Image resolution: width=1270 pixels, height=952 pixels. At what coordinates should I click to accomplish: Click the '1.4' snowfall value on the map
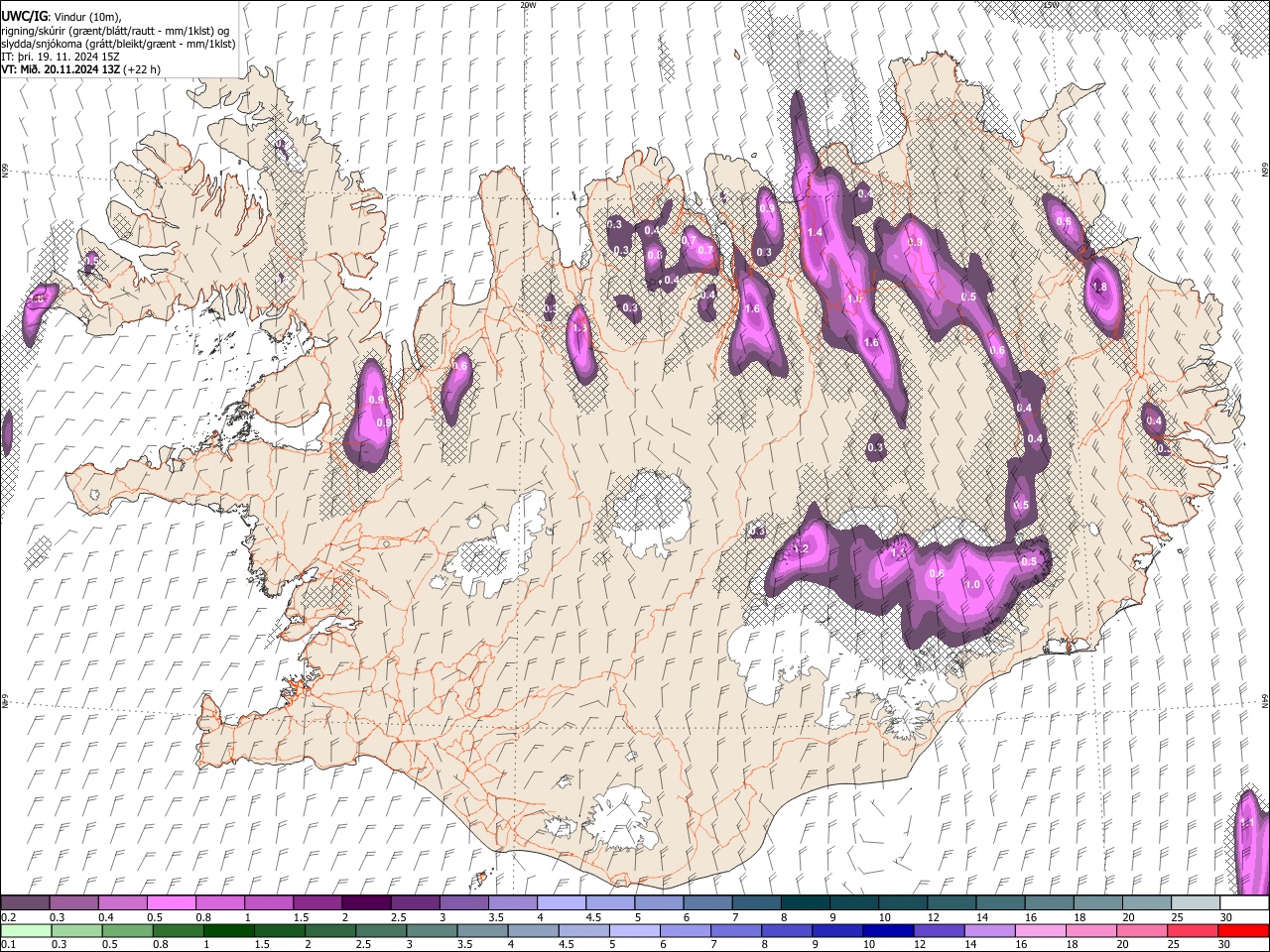click(x=816, y=232)
